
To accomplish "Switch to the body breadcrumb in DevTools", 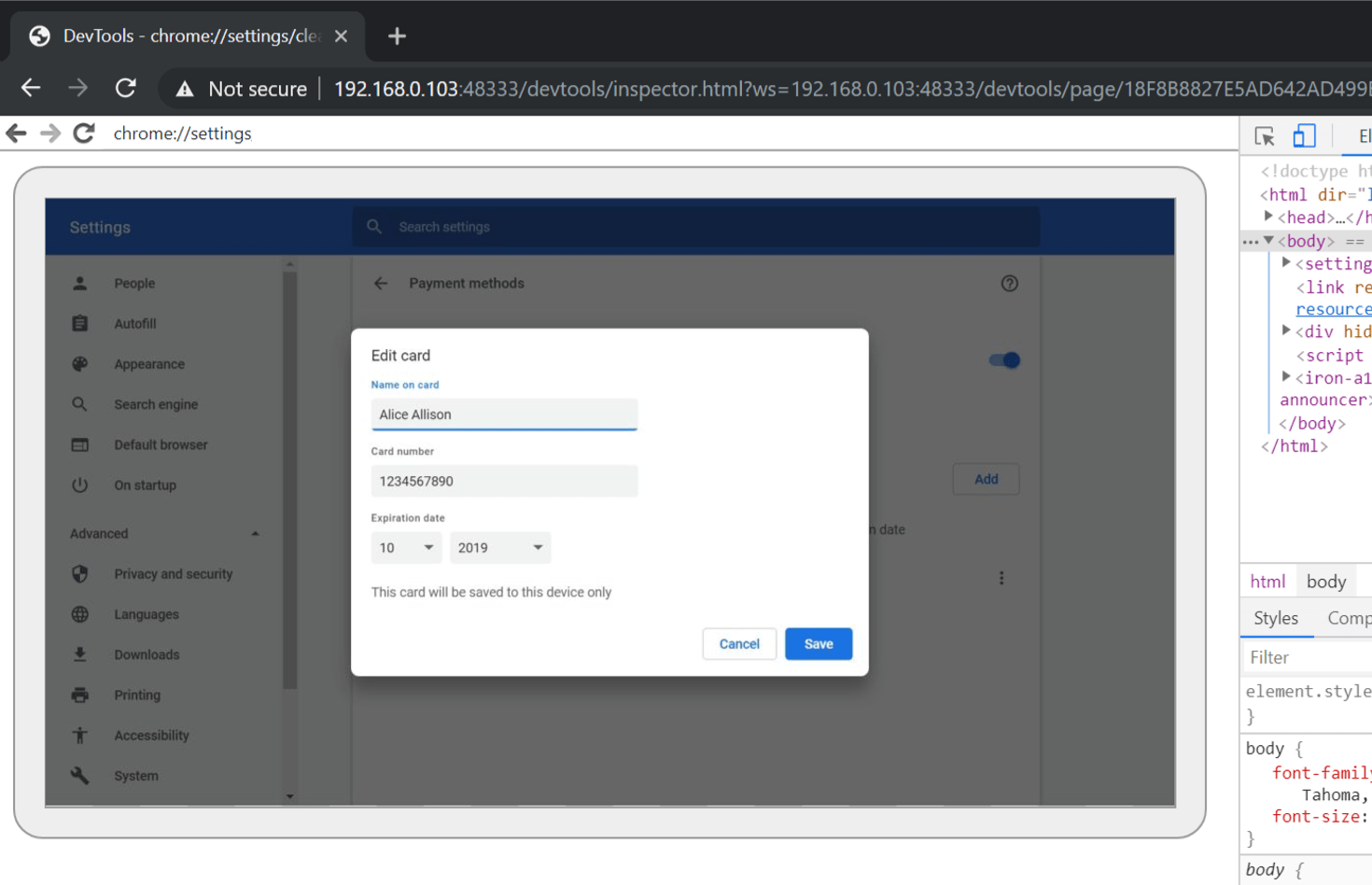I will click(1326, 580).
